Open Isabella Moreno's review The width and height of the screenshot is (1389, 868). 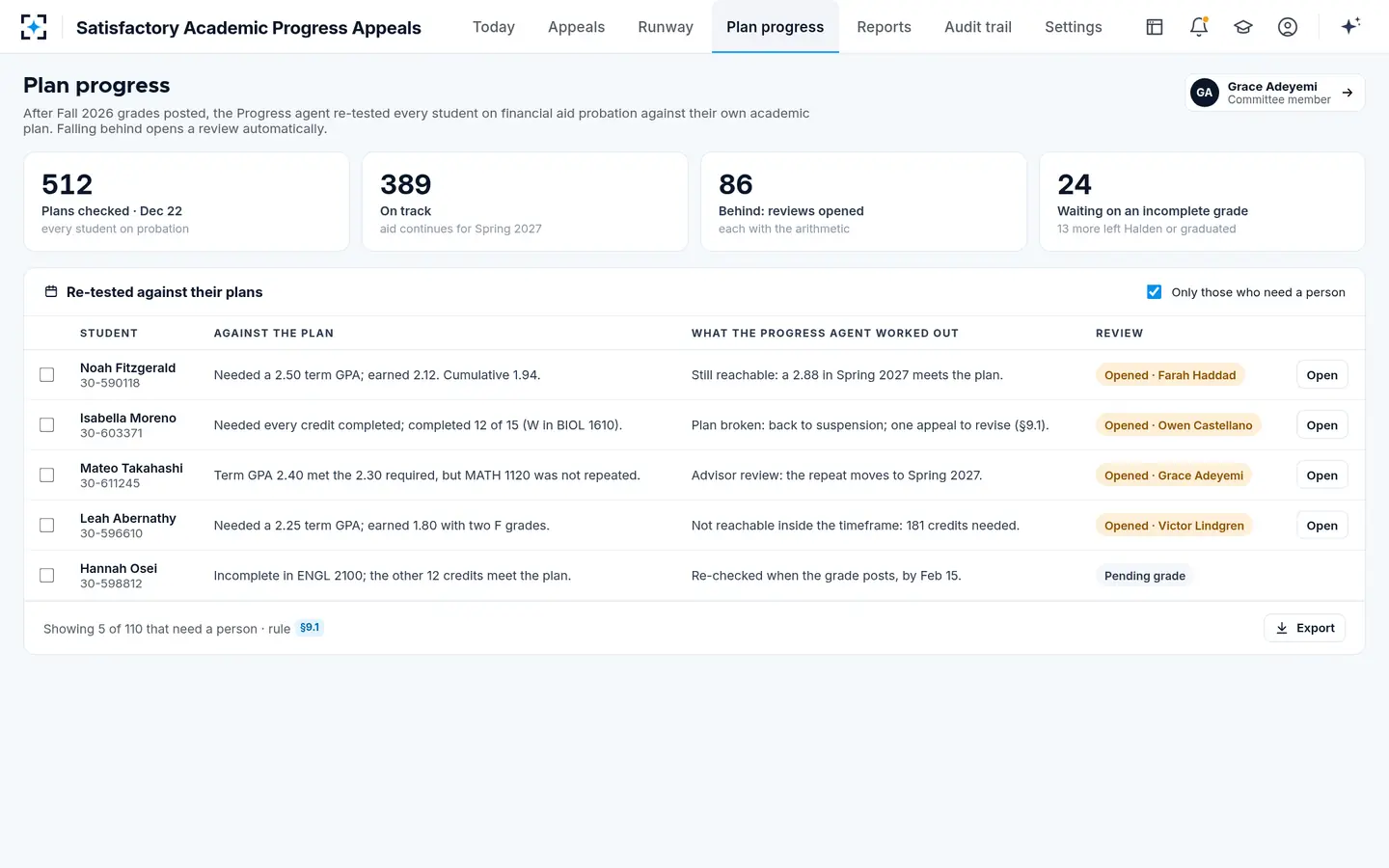tap(1321, 425)
